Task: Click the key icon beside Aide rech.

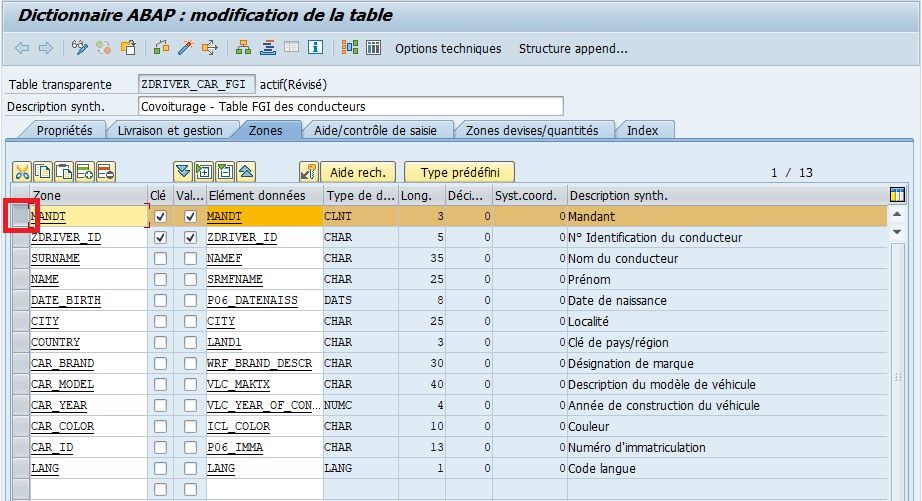Action: tap(309, 172)
